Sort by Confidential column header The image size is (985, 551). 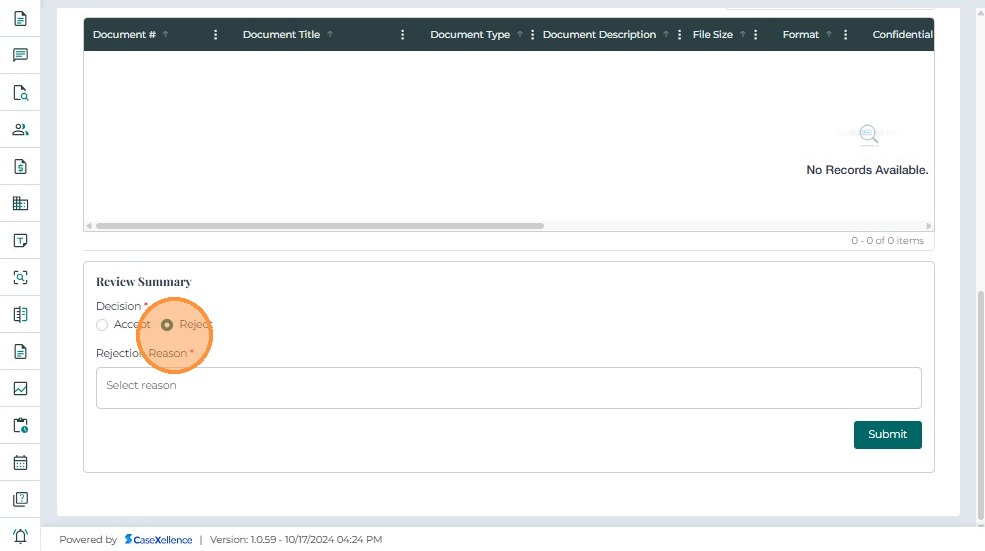pyautogui.click(x=902, y=35)
